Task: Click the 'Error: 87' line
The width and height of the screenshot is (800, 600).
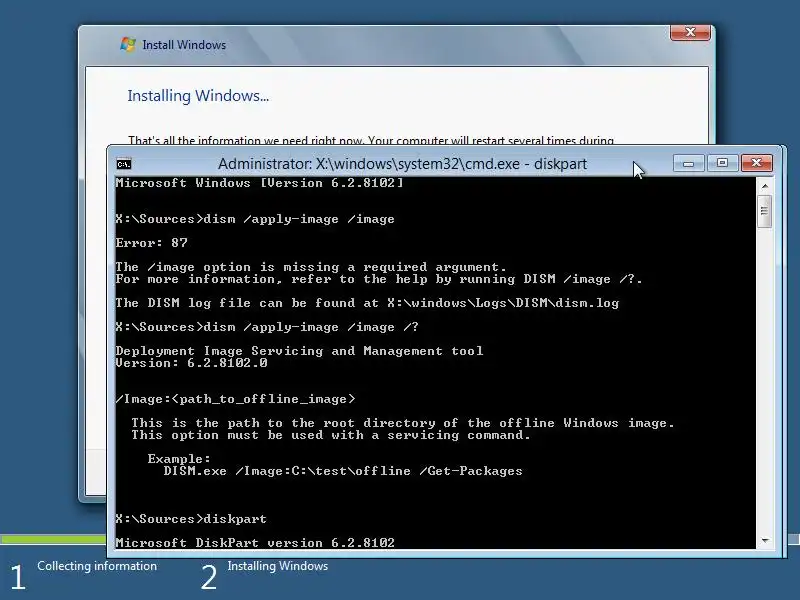Action: [x=152, y=243]
